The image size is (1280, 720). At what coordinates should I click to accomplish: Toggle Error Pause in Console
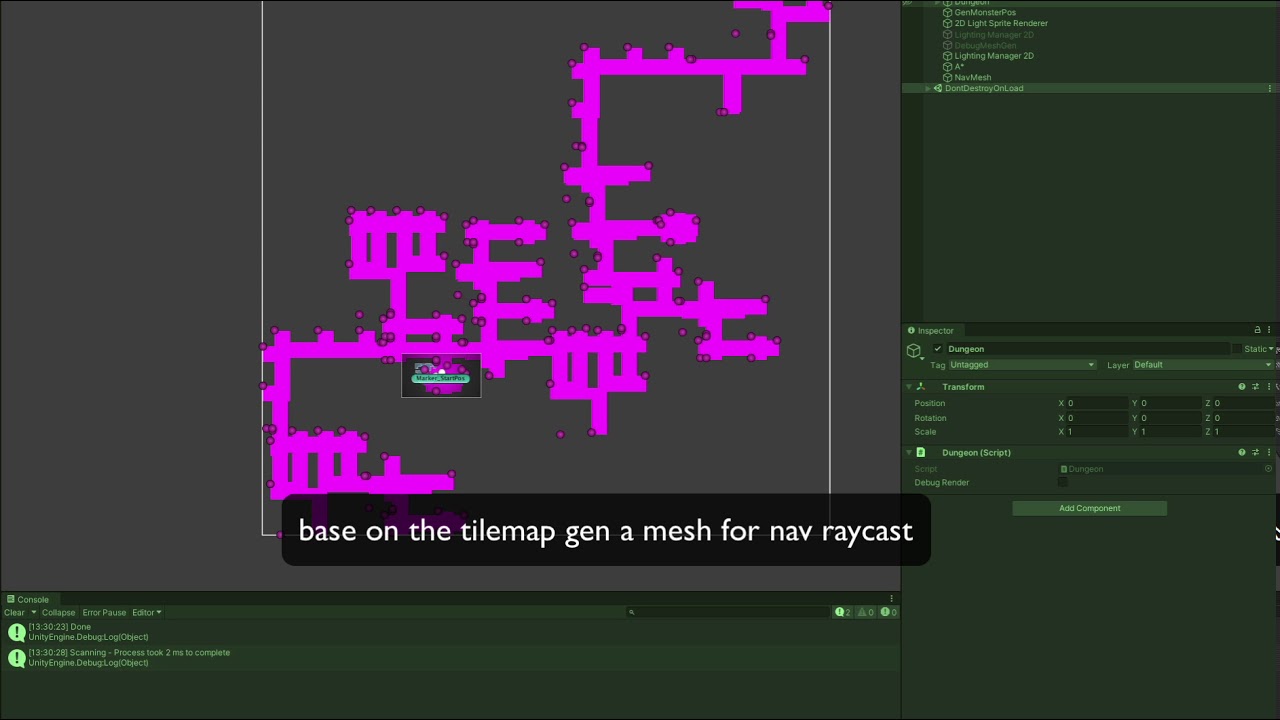coord(104,613)
